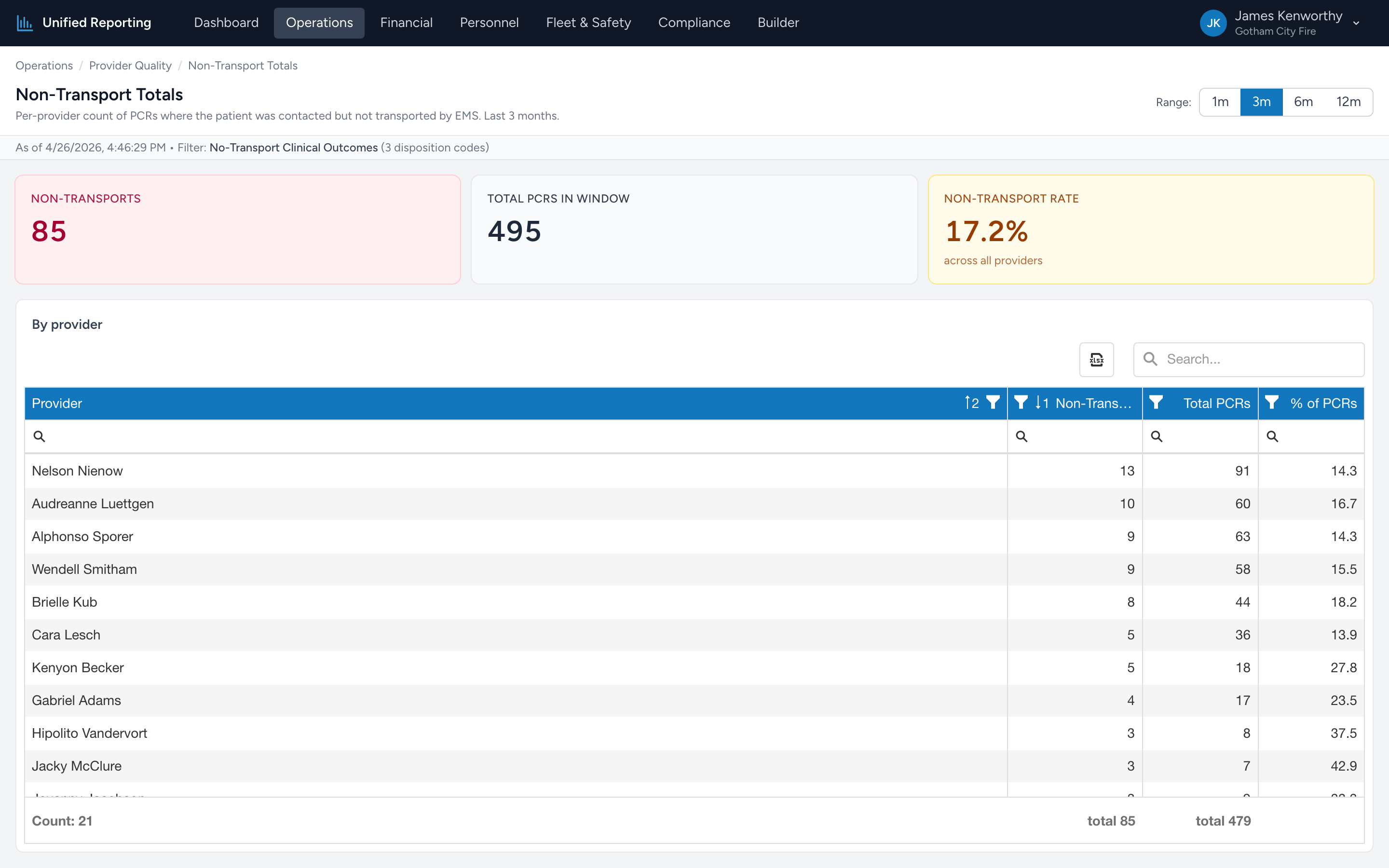1389x868 pixels.
Task: Click the Total PCRs in Window card
Action: click(694, 229)
